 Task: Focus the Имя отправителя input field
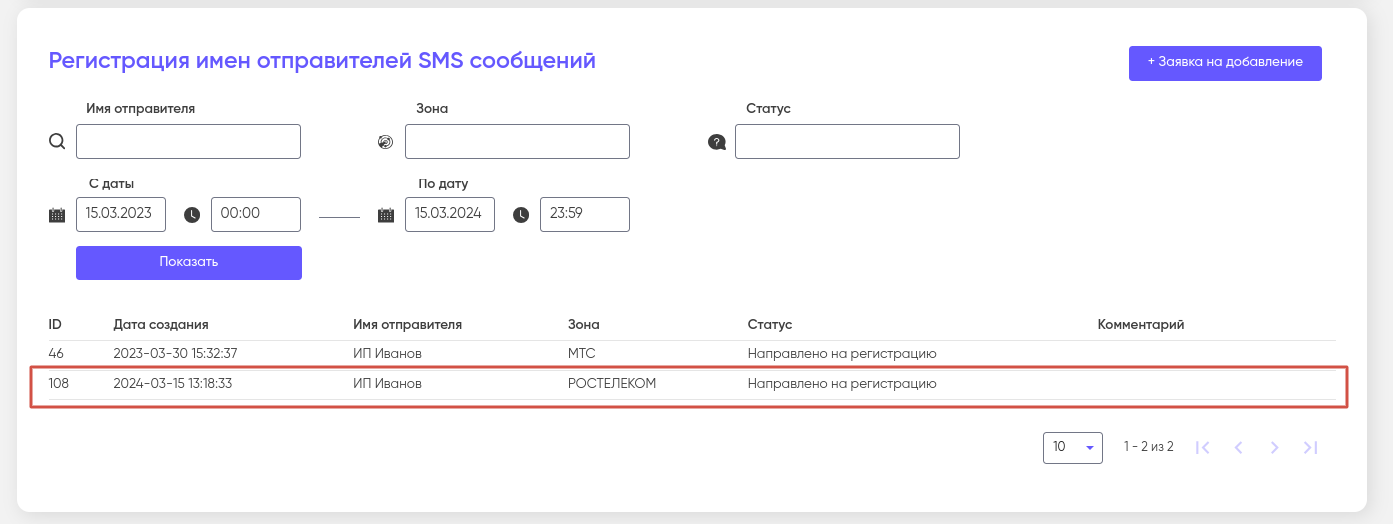188,142
